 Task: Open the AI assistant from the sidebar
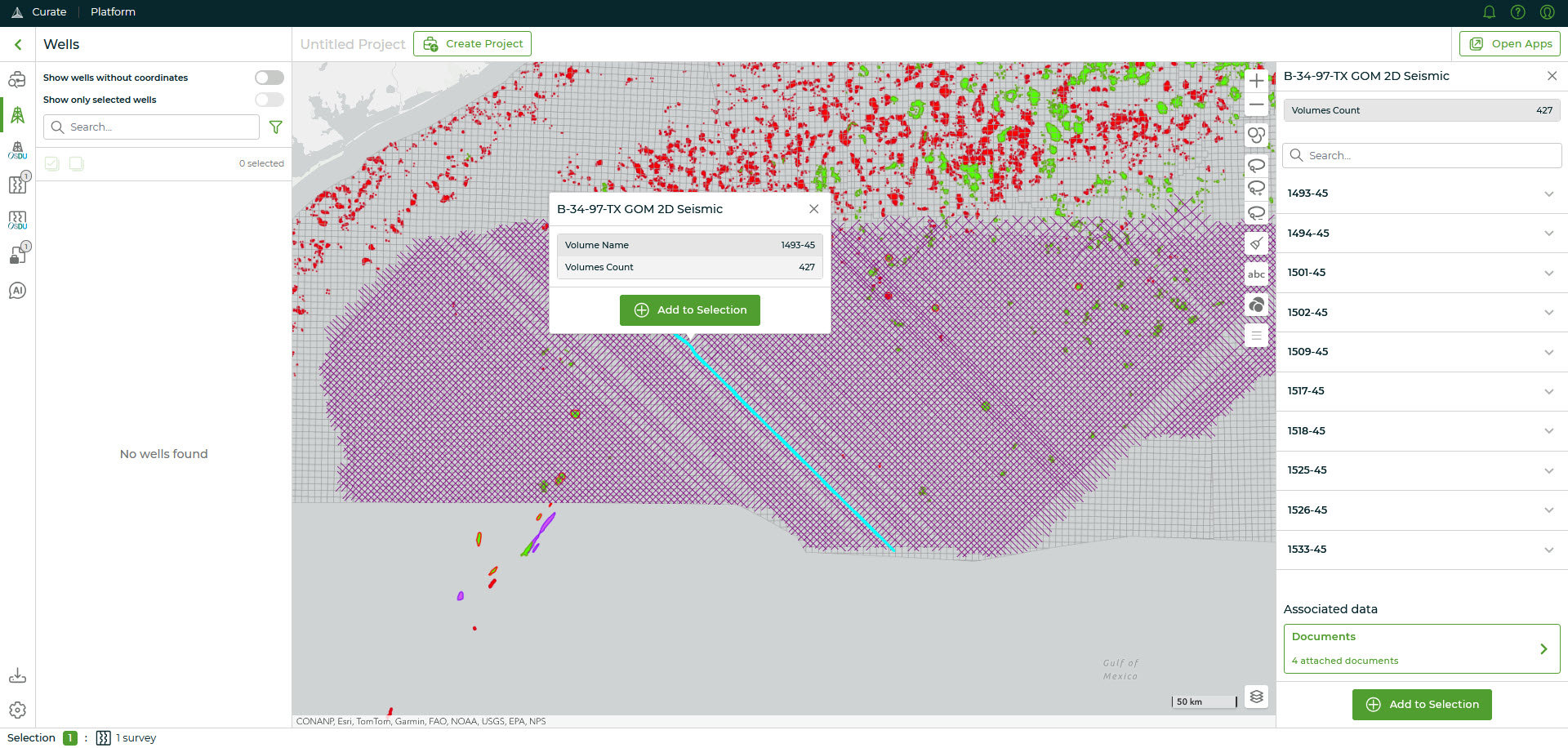click(x=17, y=290)
